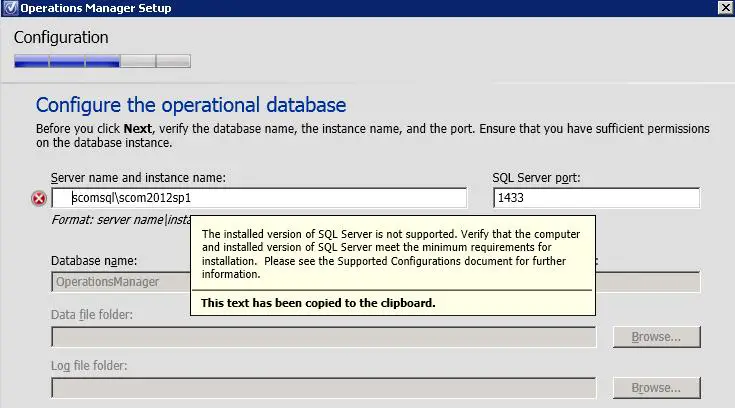Viewport: 735px width, 408px height.
Task: Click the 'Configure the operational database' heading
Action: (x=191, y=105)
